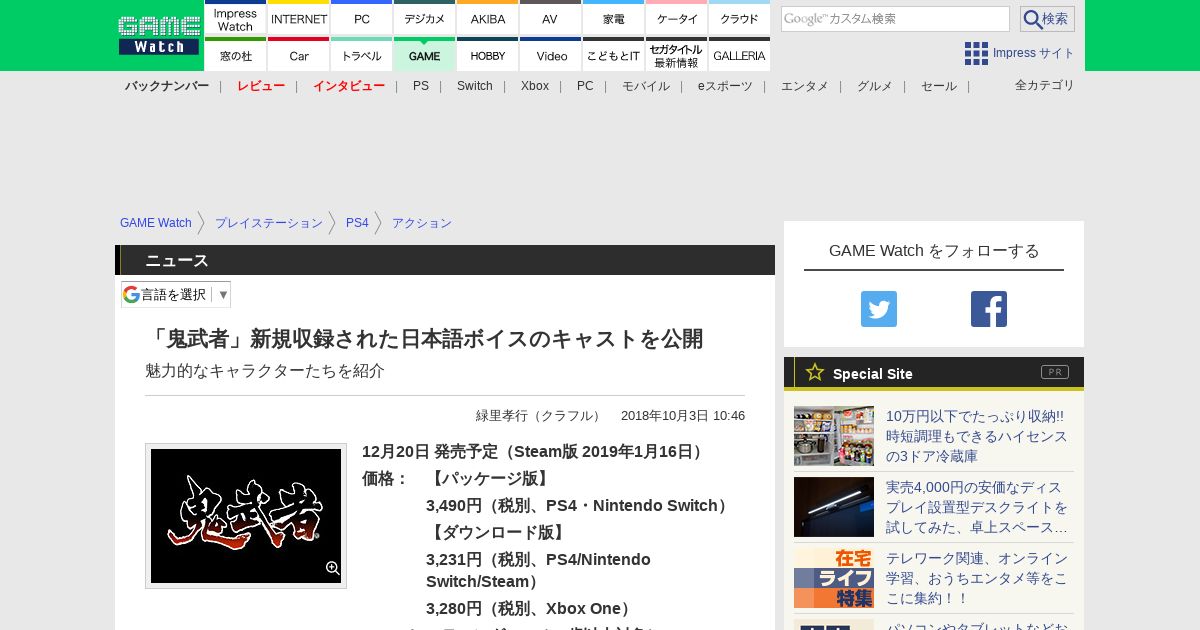Click the author name 緑里孝行（クラフル）
Image resolution: width=1200 pixels, height=630 pixels.
(x=540, y=416)
